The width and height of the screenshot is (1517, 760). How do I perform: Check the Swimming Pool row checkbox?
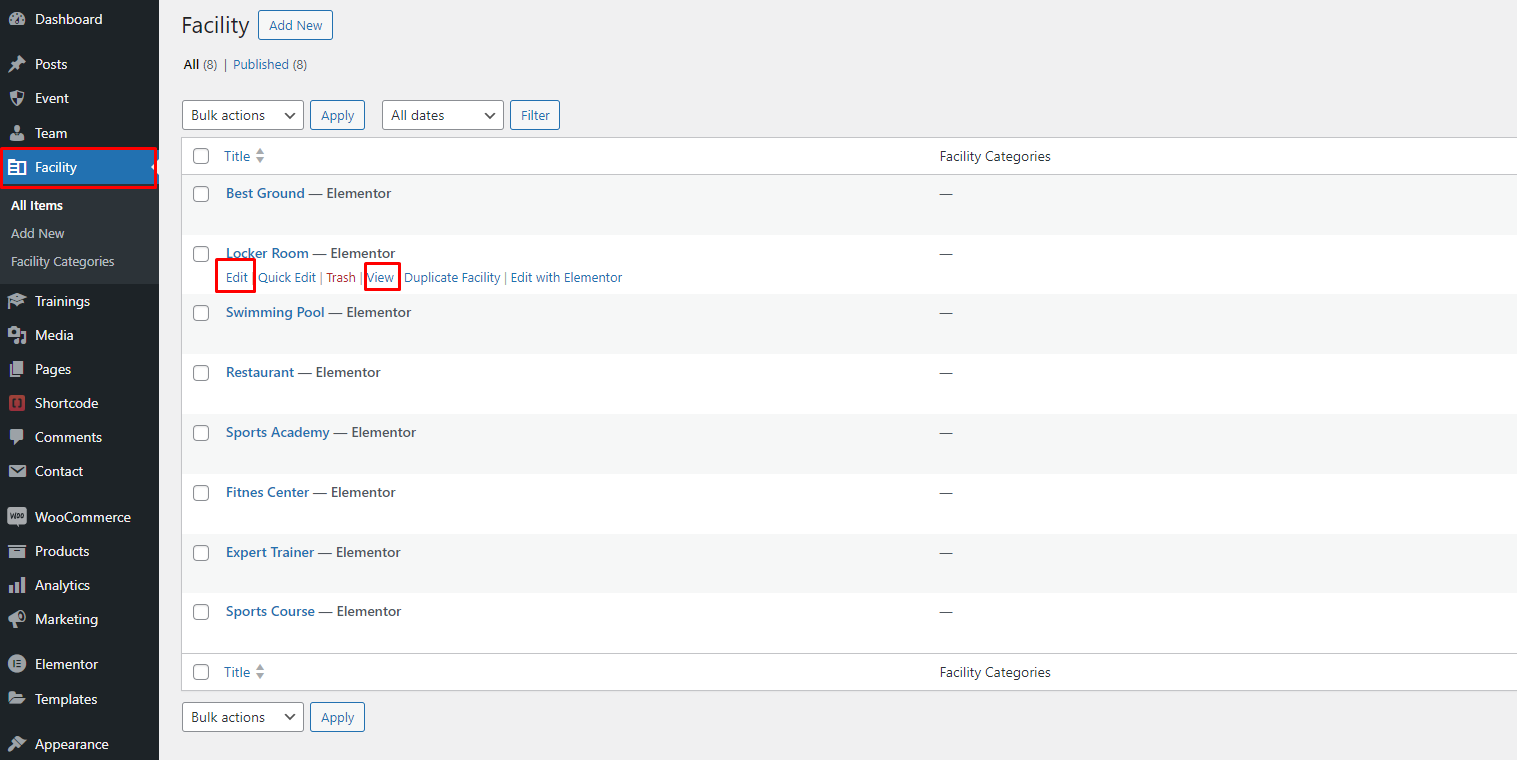[x=201, y=313]
